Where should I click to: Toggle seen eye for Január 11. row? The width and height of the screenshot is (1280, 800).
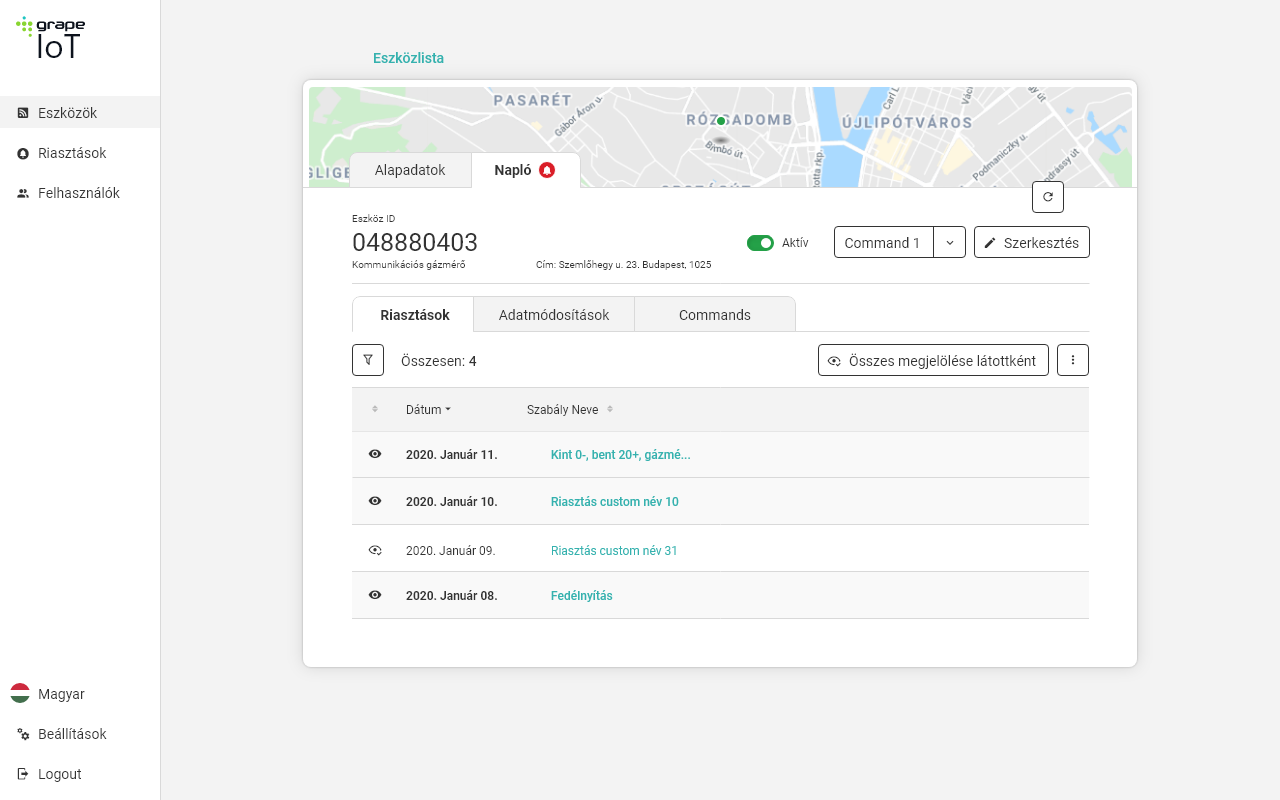[375, 454]
